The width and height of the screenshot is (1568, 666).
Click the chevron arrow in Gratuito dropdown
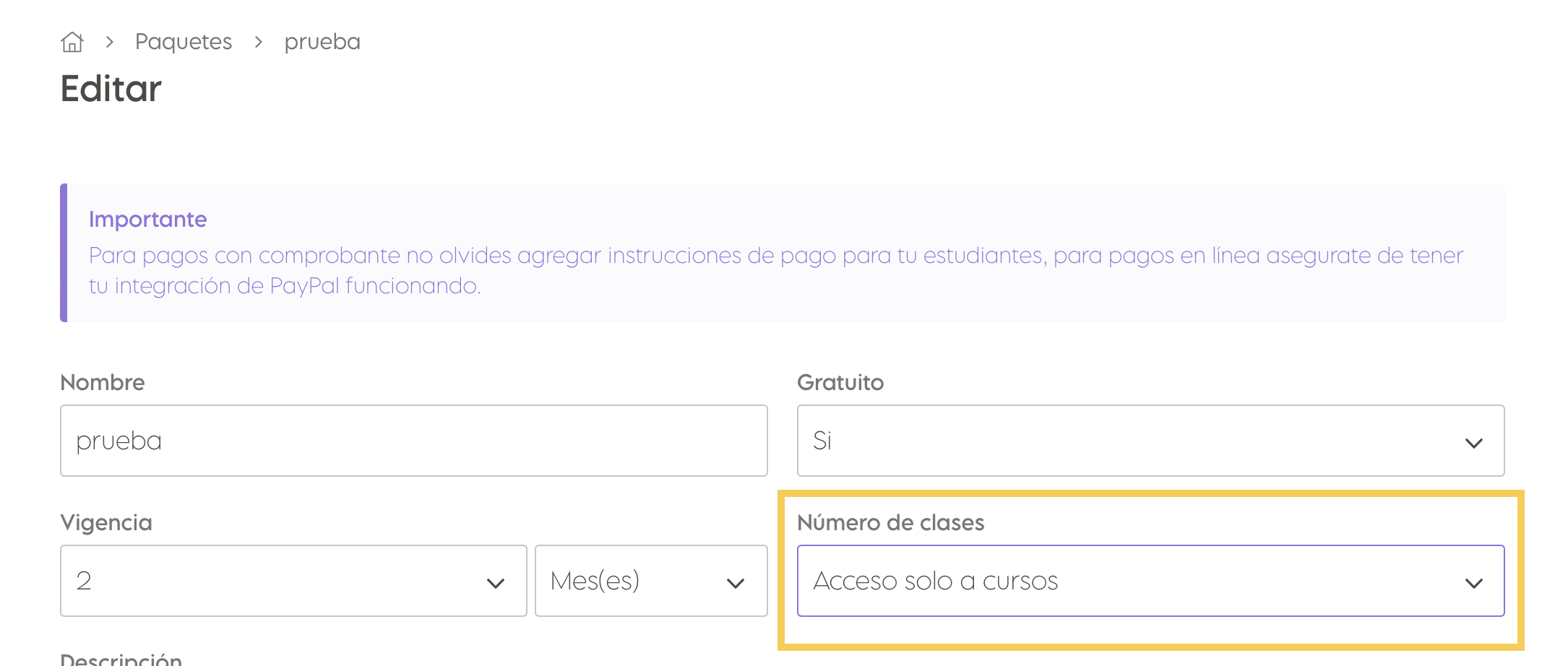[1474, 443]
